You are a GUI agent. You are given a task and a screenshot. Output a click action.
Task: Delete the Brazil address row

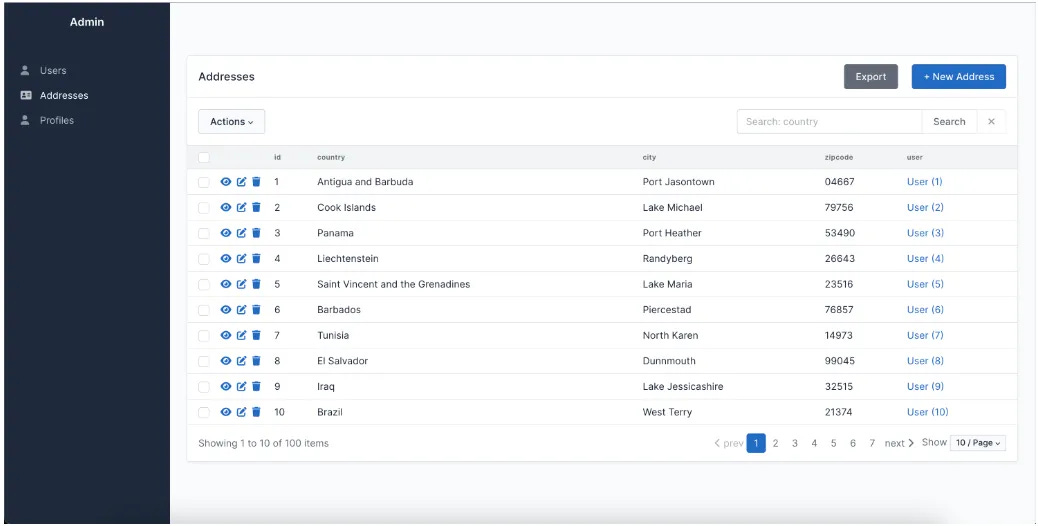click(256, 412)
